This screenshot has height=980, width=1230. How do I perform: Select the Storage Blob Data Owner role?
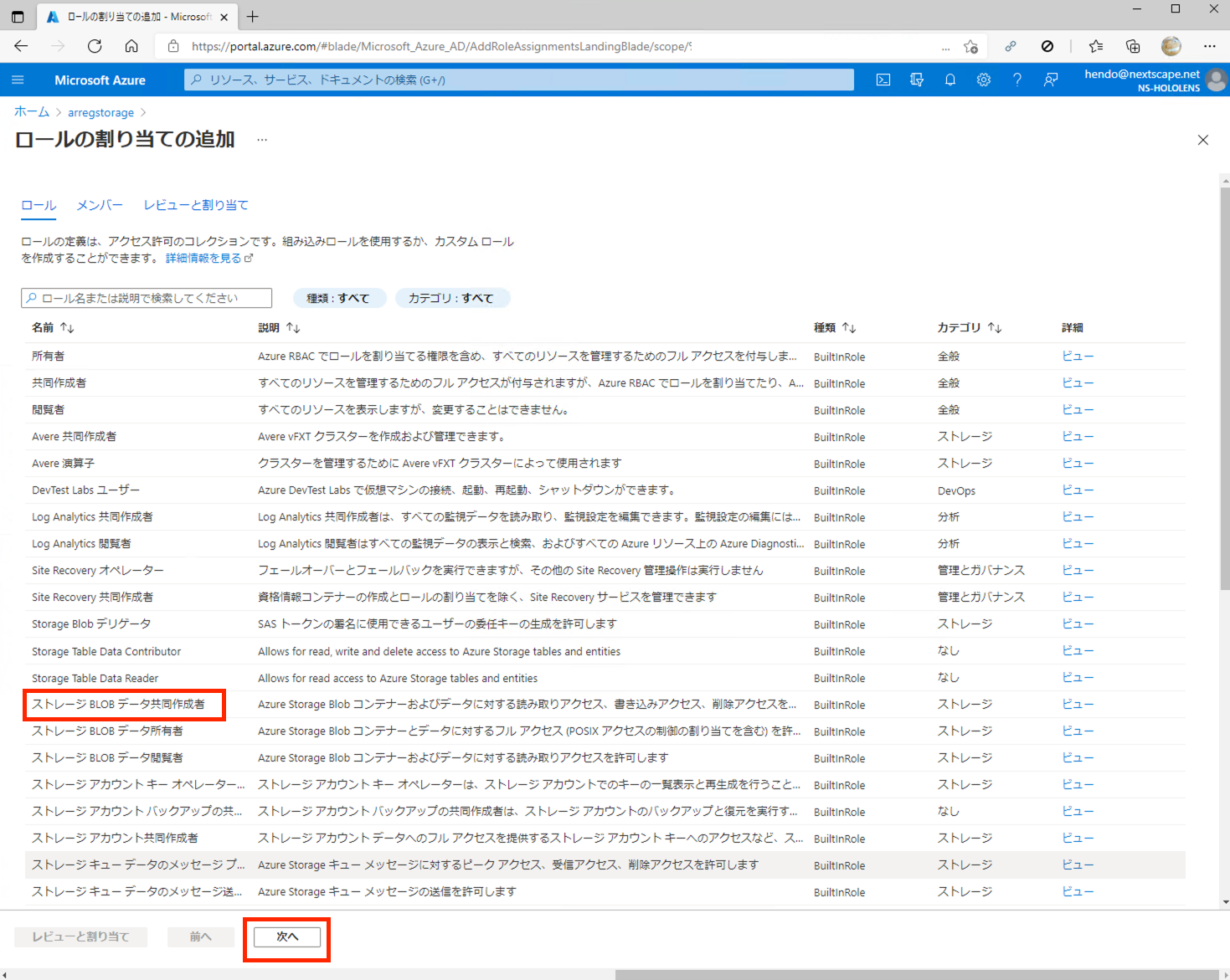107,731
